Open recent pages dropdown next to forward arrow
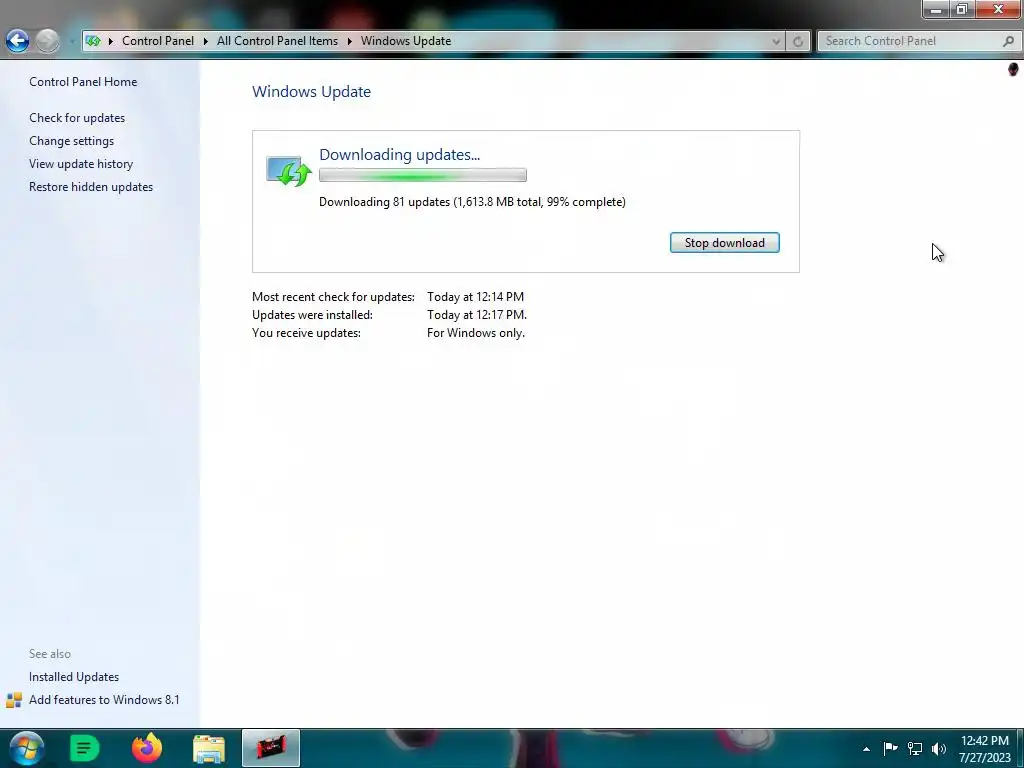 [71, 42]
